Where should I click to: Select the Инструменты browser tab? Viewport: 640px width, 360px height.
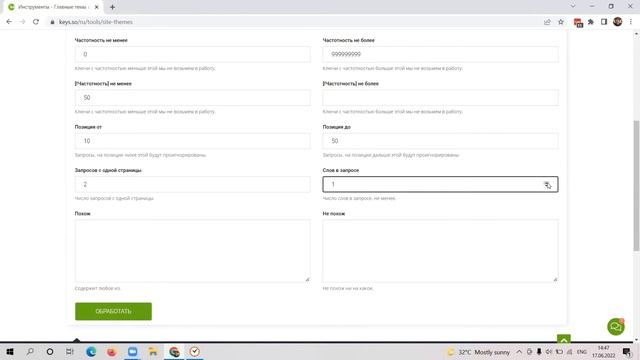pos(53,7)
